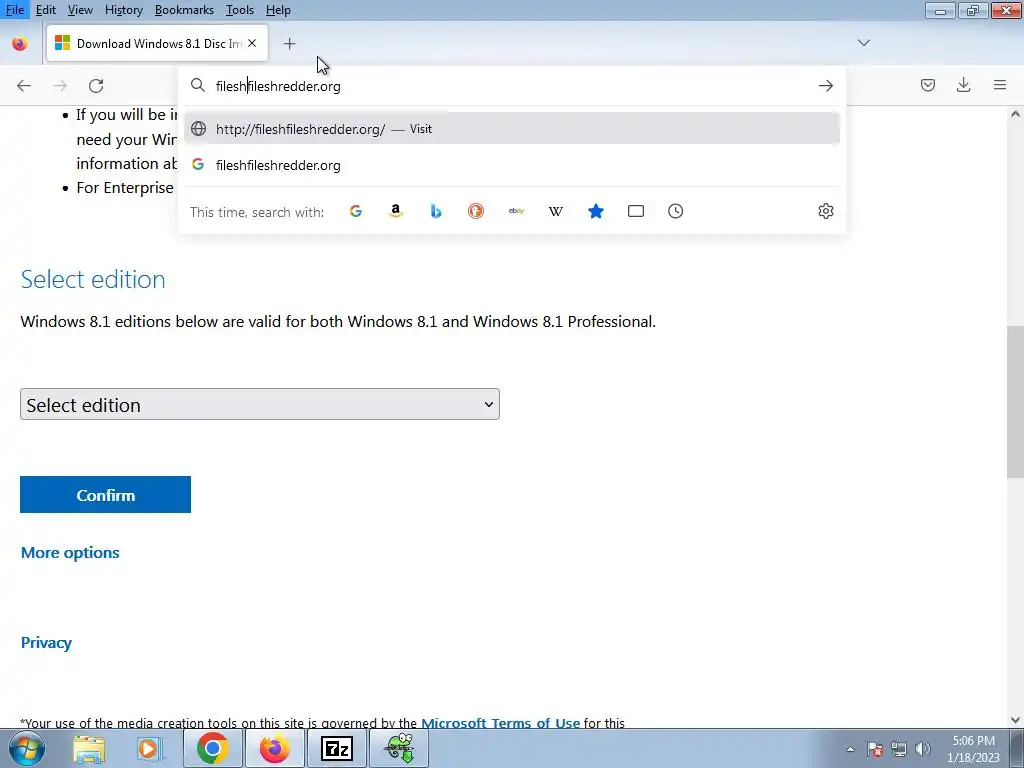This screenshot has width=1024, height=768.
Task: Click the Action Center flag icon
Action: [x=874, y=749]
